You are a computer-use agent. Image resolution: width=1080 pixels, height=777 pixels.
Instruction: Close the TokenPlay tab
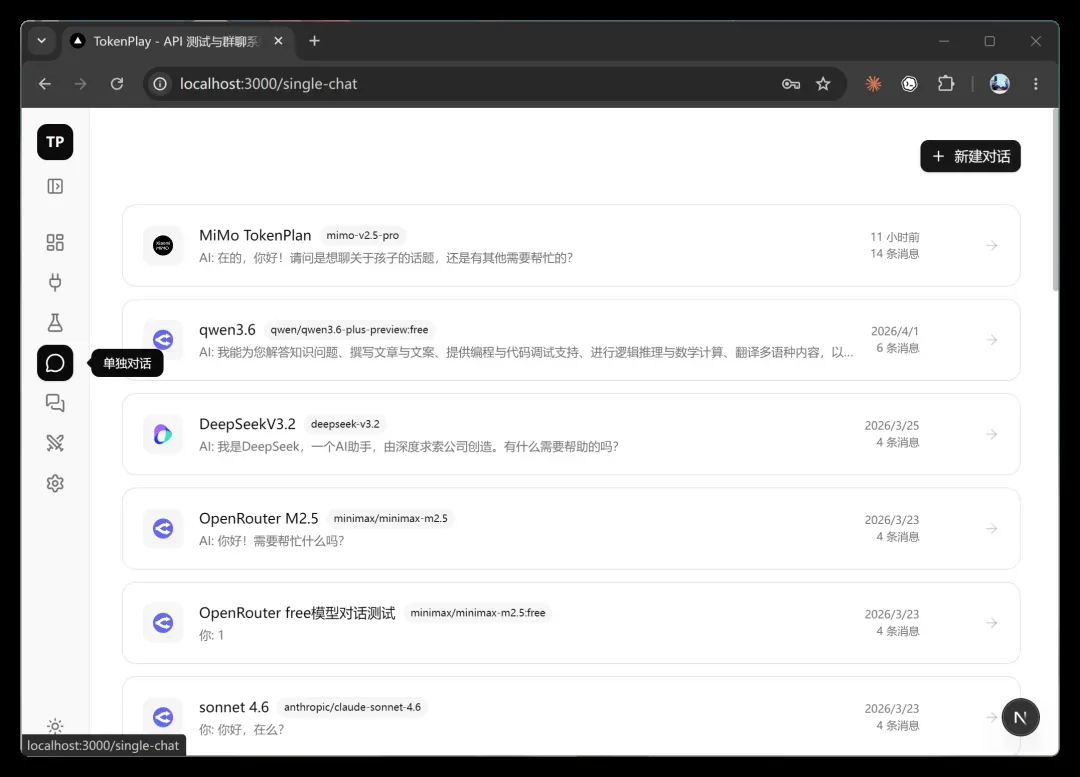[278, 41]
